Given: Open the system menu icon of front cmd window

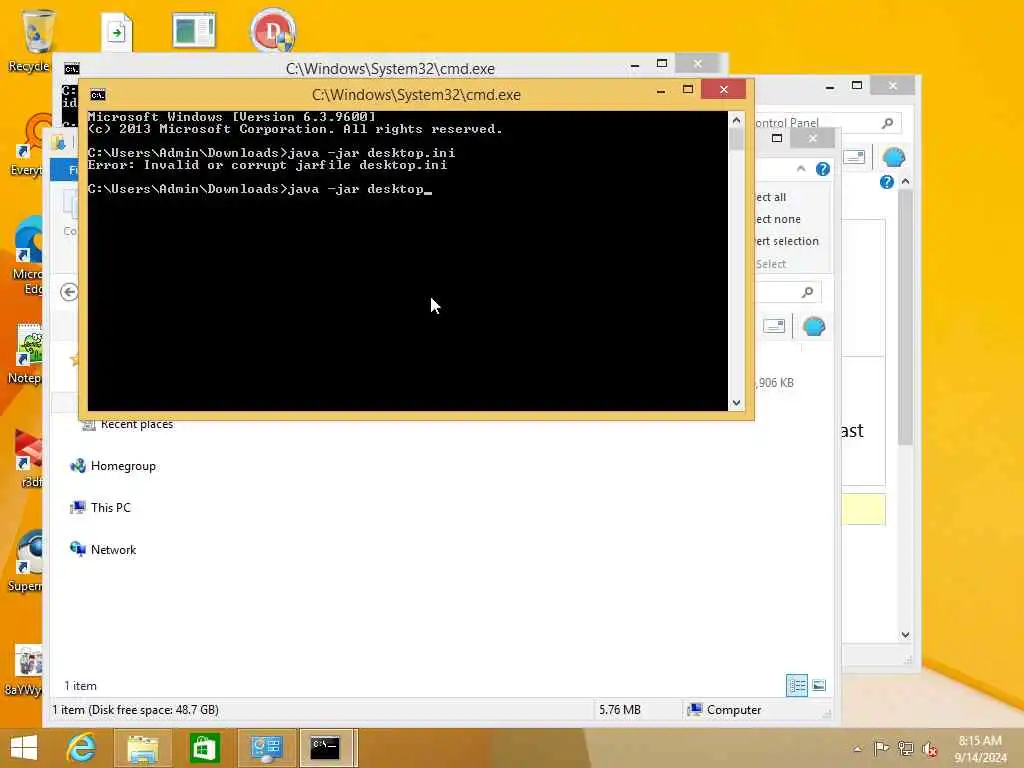Looking at the screenshot, I should (x=97, y=95).
